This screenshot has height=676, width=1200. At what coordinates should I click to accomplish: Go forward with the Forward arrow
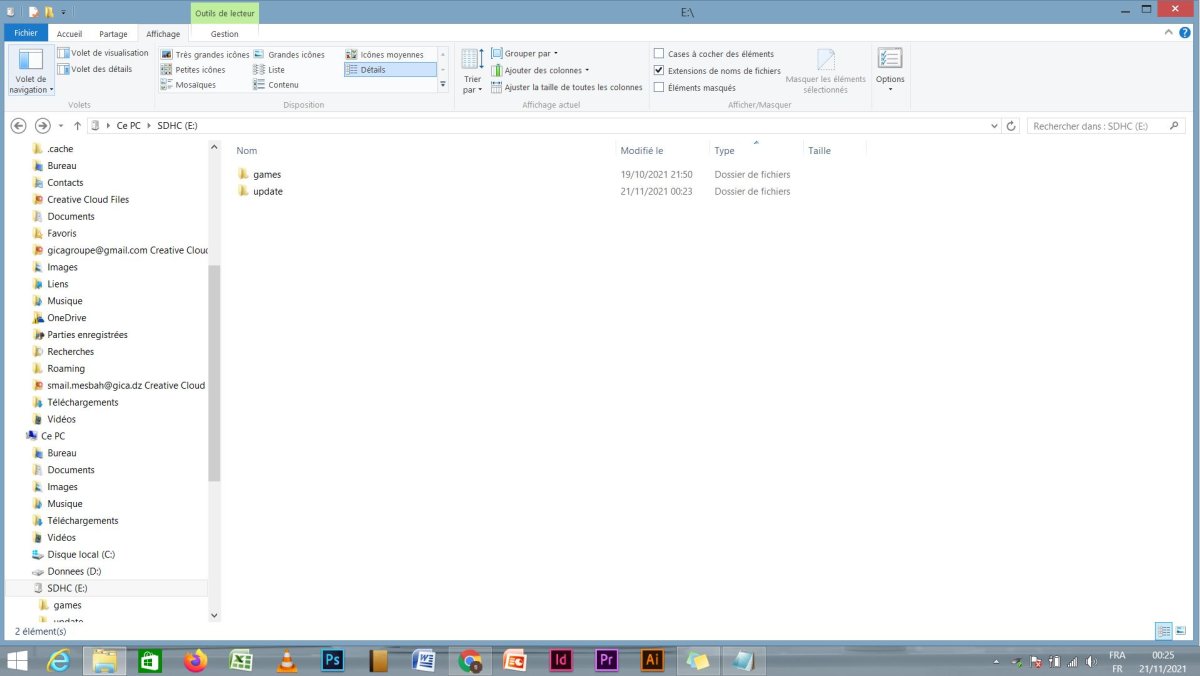(42, 126)
